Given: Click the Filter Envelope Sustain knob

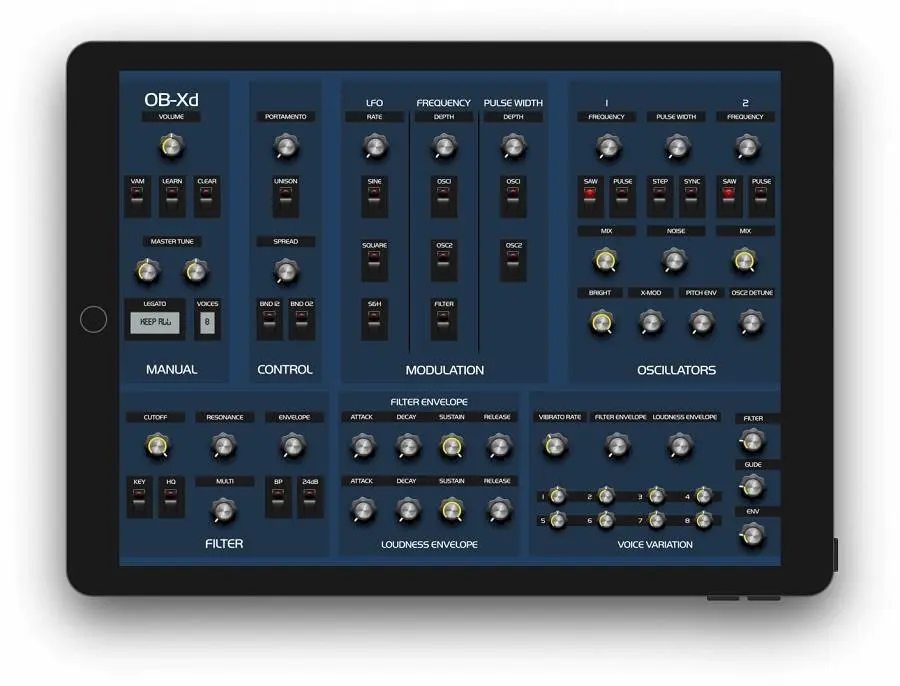Looking at the screenshot, I should click(x=452, y=446).
